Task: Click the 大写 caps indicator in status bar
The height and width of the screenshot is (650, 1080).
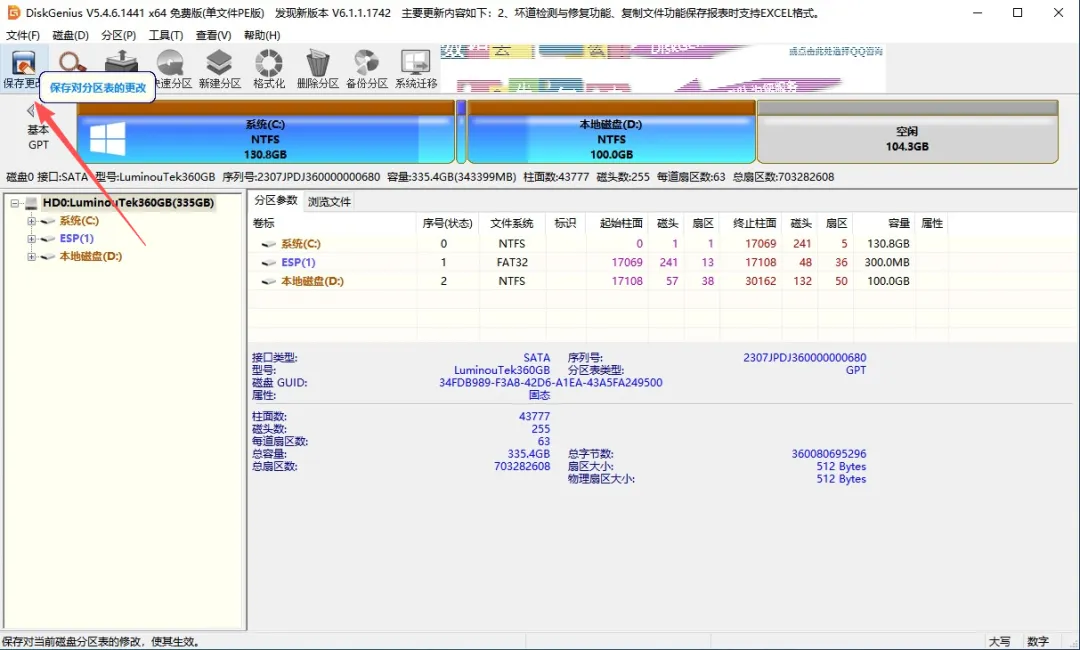Action: (x=999, y=642)
